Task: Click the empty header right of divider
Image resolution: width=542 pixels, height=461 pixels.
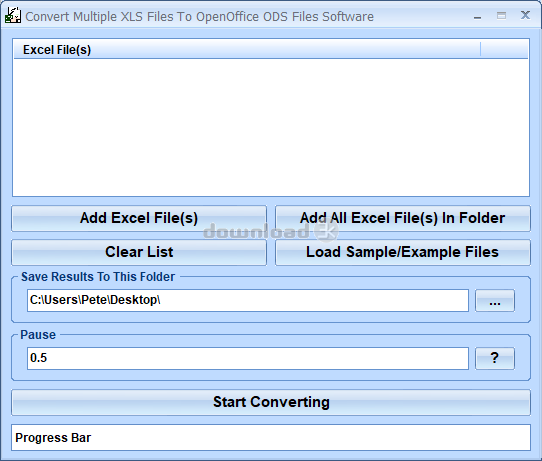Action: click(x=504, y=50)
